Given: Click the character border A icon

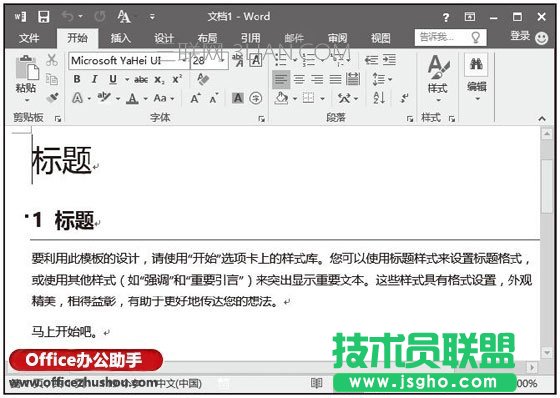Looking at the screenshot, I should (x=256, y=60).
